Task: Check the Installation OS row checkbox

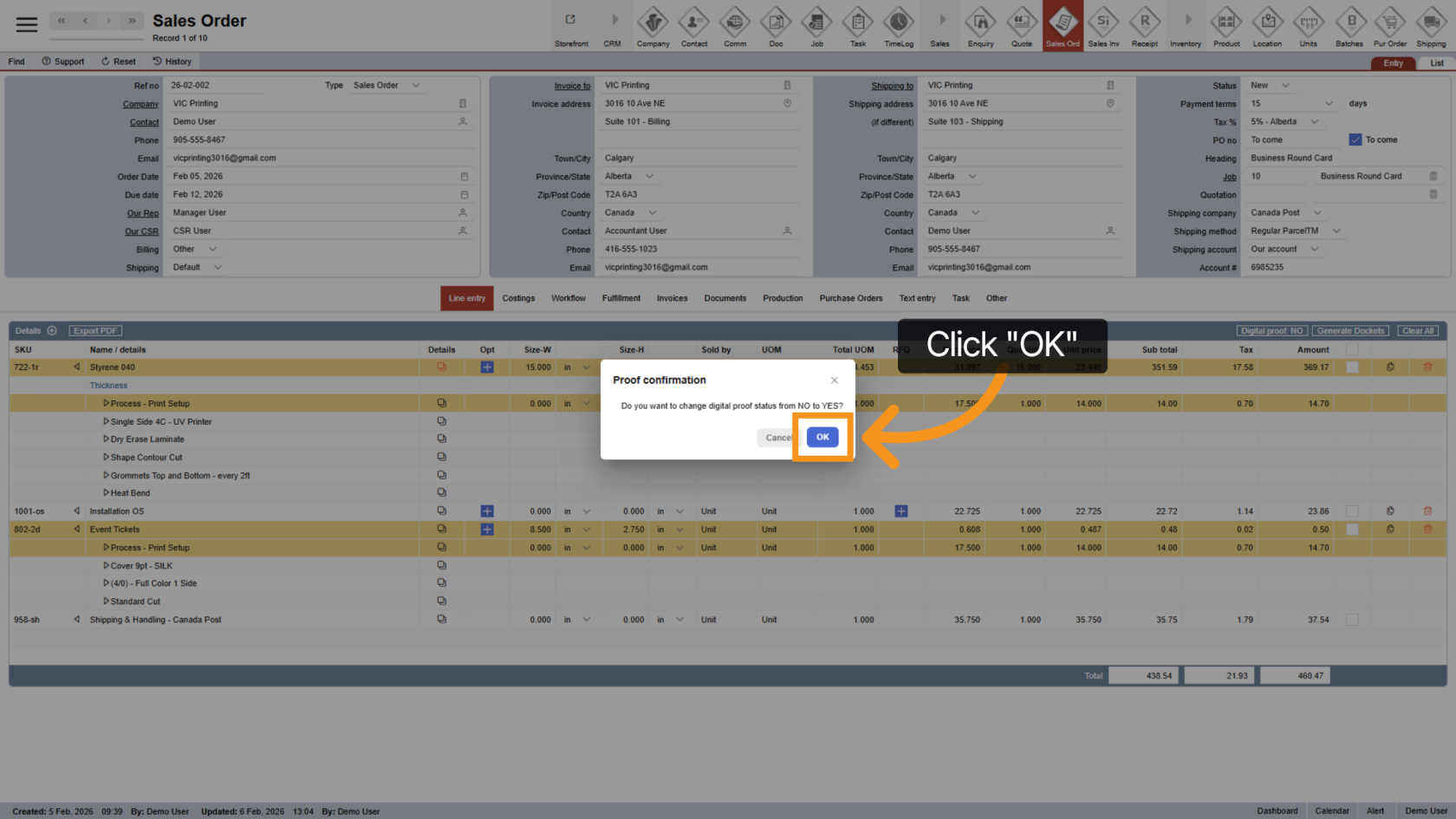Action: click(1352, 511)
